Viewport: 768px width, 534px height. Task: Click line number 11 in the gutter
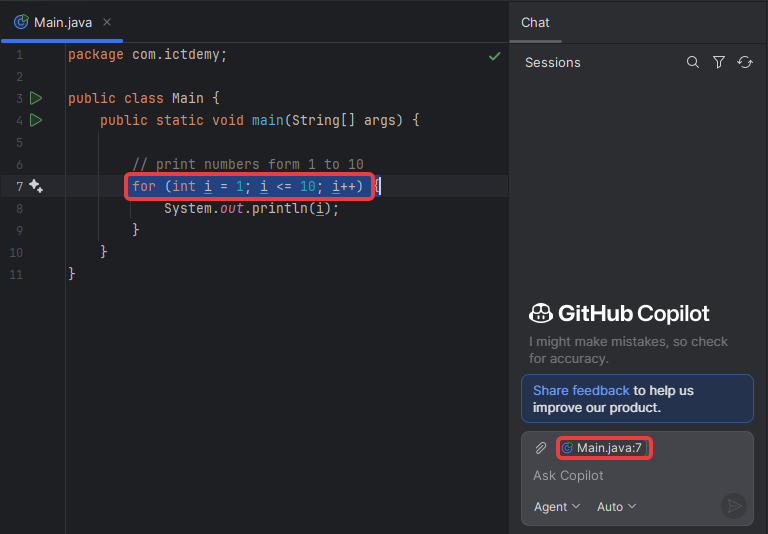tap(16, 274)
